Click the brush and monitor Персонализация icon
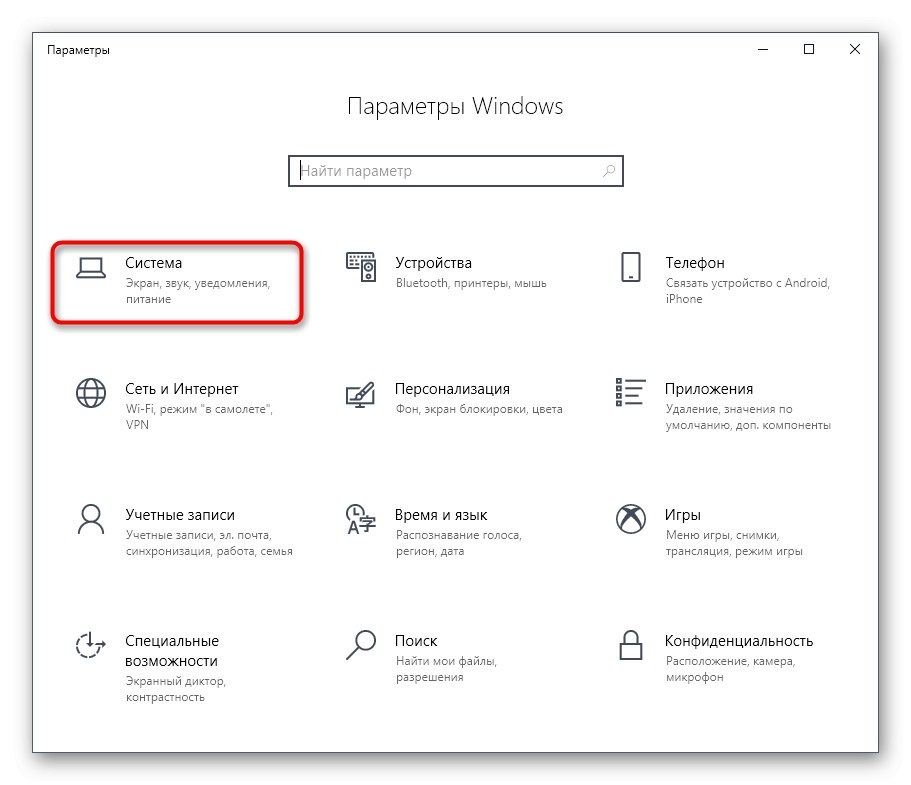911x785 pixels. coord(361,395)
